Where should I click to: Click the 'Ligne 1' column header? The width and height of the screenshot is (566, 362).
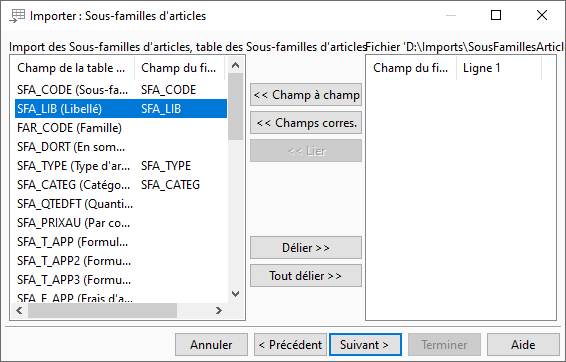coord(499,68)
